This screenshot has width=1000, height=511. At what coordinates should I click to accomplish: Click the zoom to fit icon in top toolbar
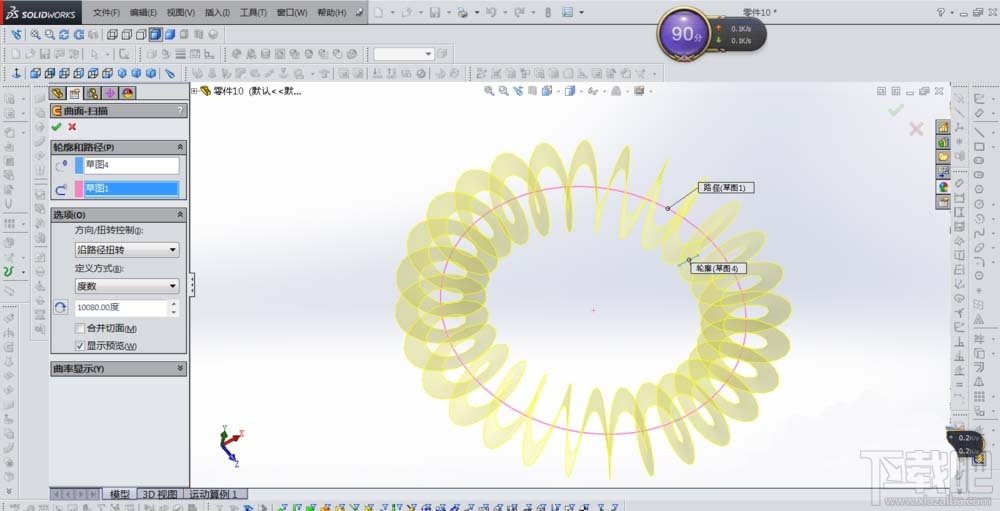tap(35, 34)
